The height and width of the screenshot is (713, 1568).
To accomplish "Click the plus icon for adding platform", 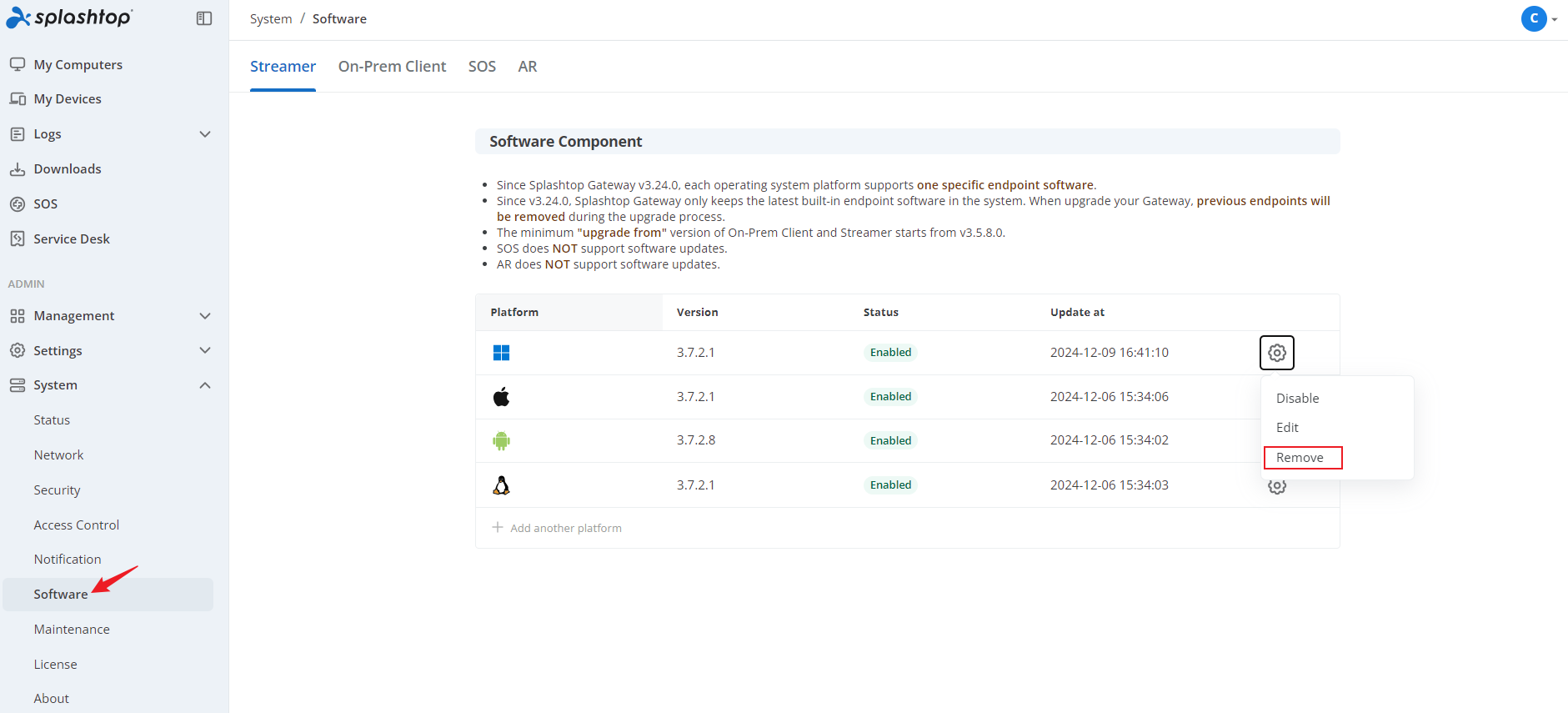I will click(498, 528).
